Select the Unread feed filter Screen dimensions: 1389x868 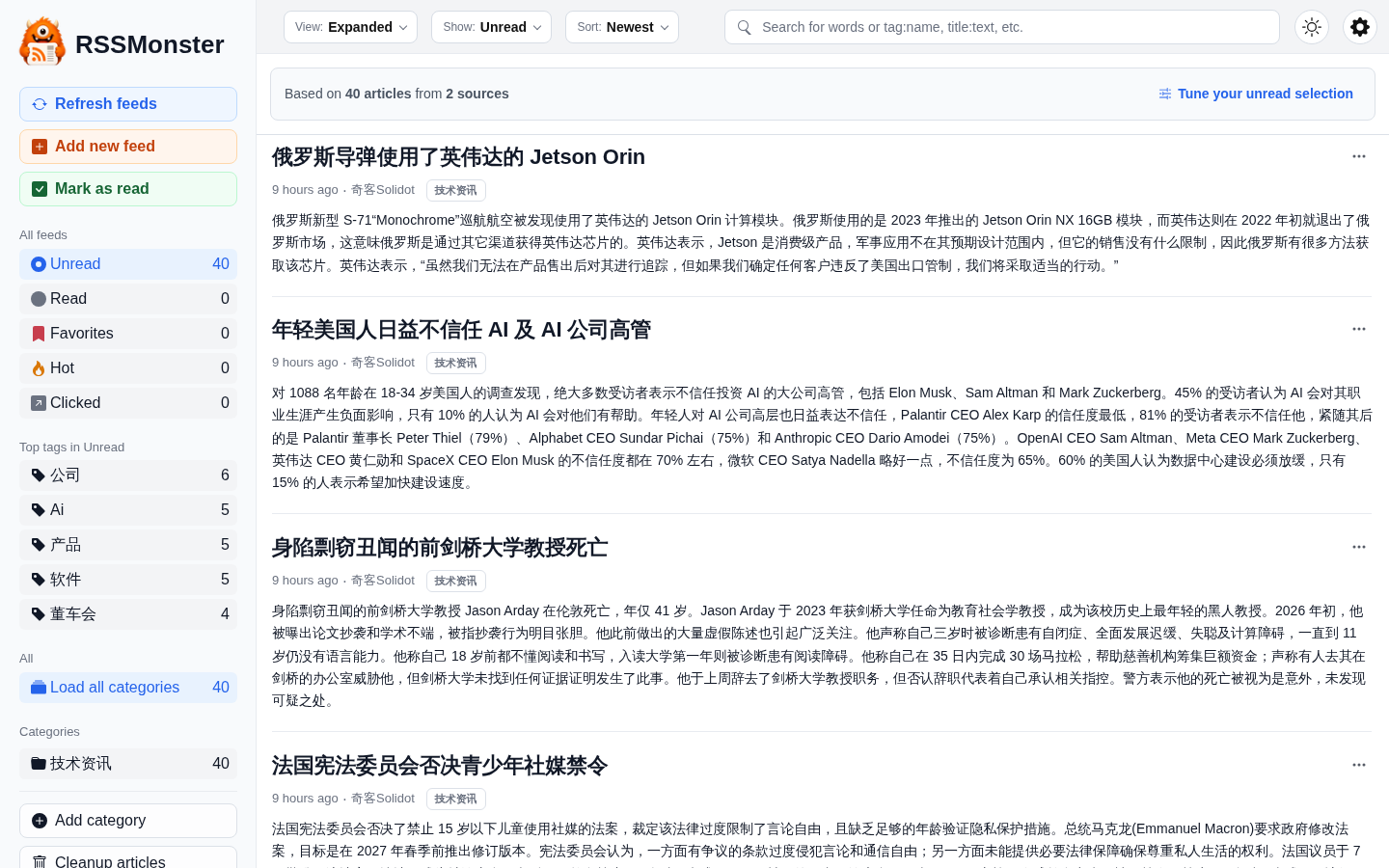pyautogui.click(x=128, y=264)
